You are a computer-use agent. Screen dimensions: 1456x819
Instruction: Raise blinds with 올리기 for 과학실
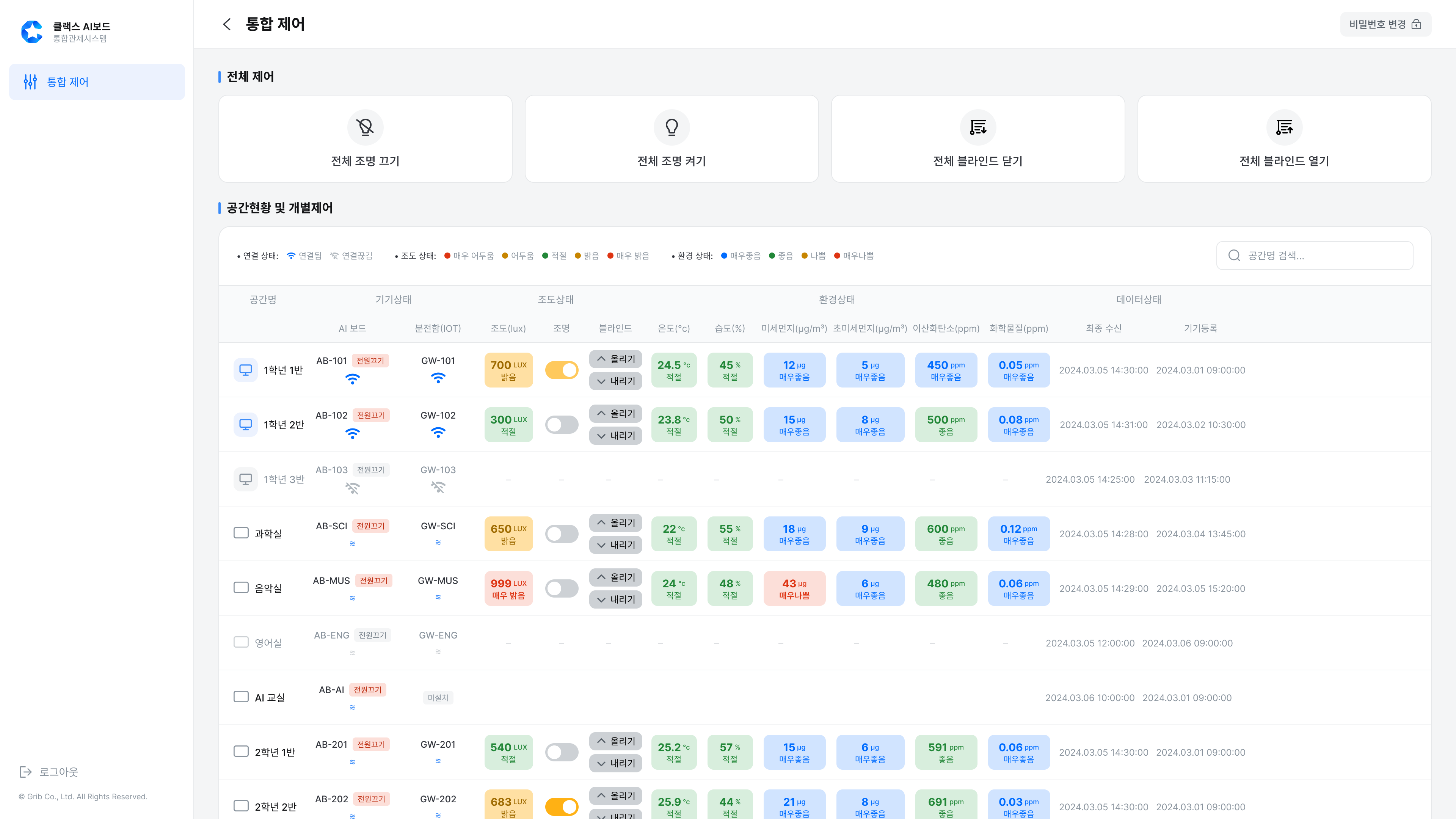615,523
